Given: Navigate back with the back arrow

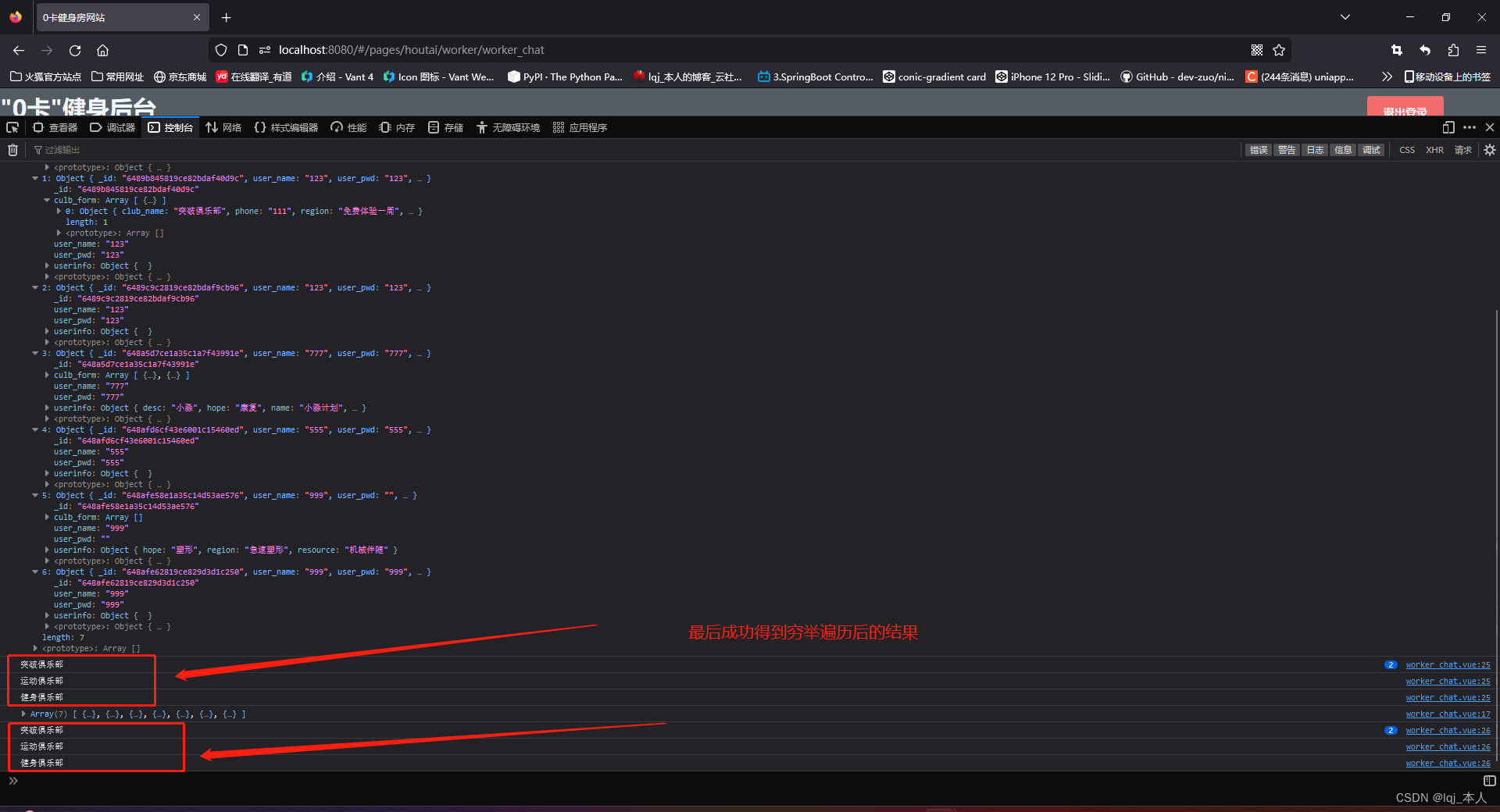Looking at the screenshot, I should 19,50.
